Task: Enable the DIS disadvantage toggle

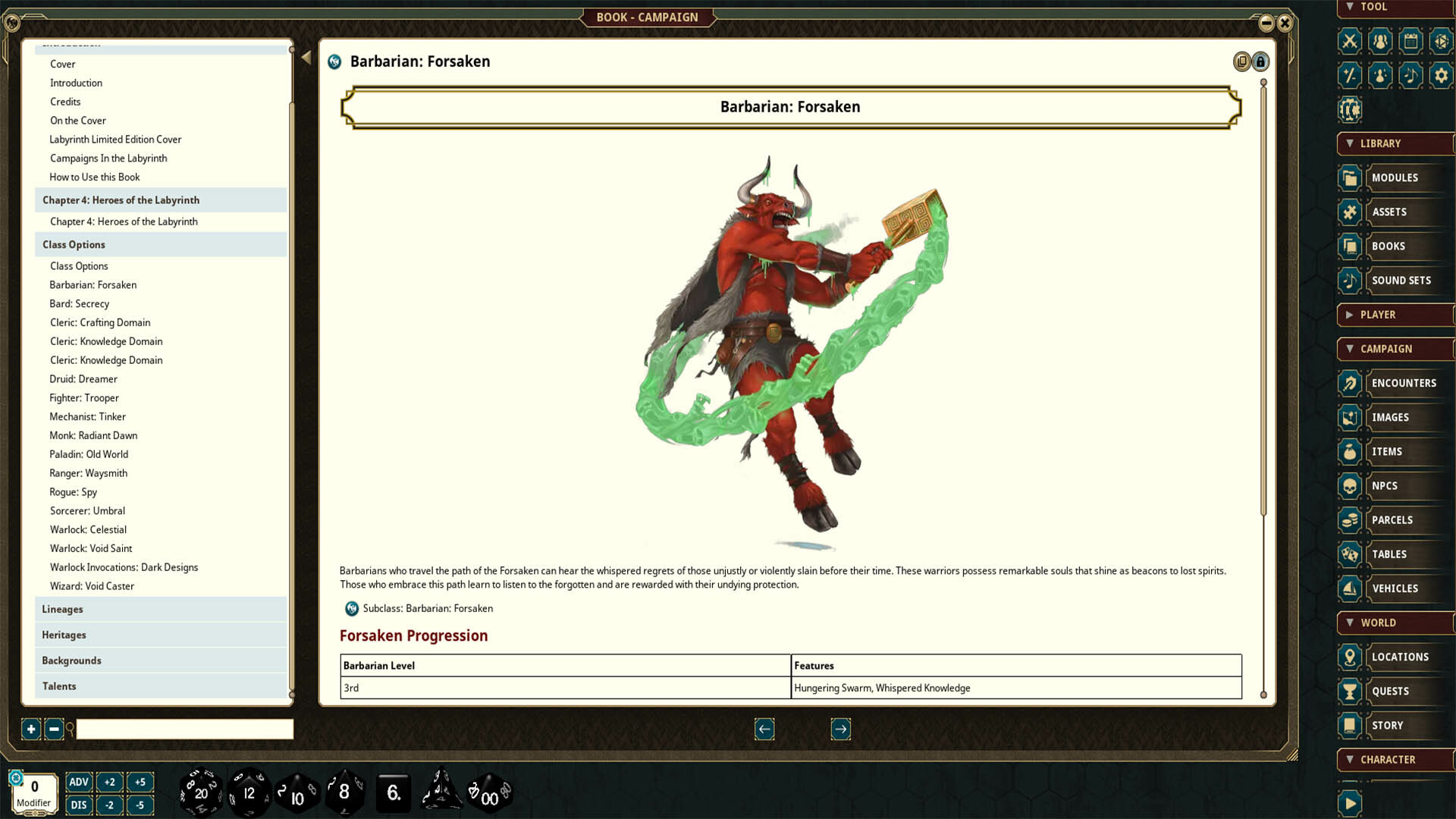Action: (78, 805)
